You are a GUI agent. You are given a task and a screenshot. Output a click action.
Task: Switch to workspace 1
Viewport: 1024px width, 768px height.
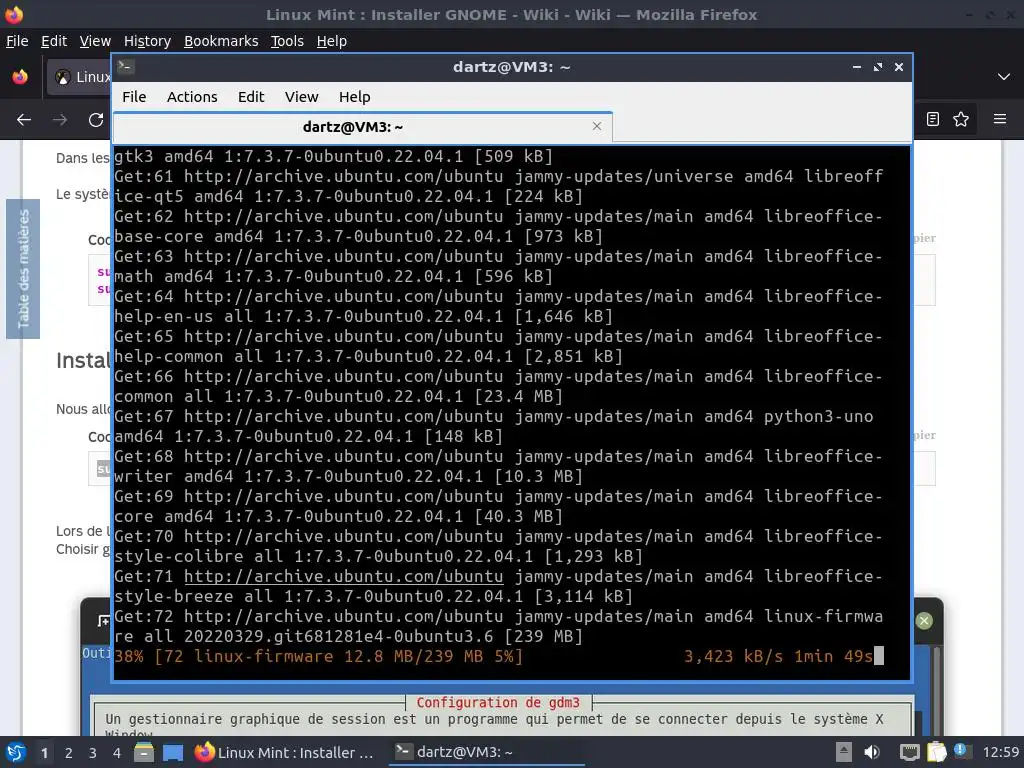(x=44, y=753)
